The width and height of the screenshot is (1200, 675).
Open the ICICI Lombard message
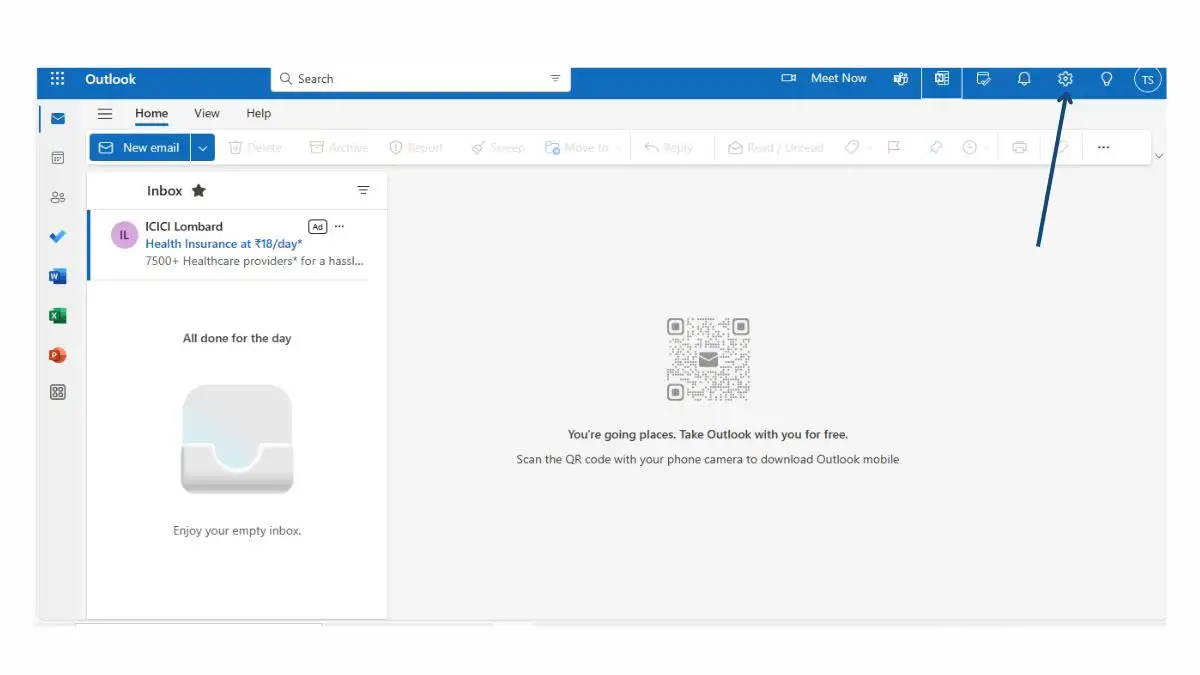coord(228,245)
